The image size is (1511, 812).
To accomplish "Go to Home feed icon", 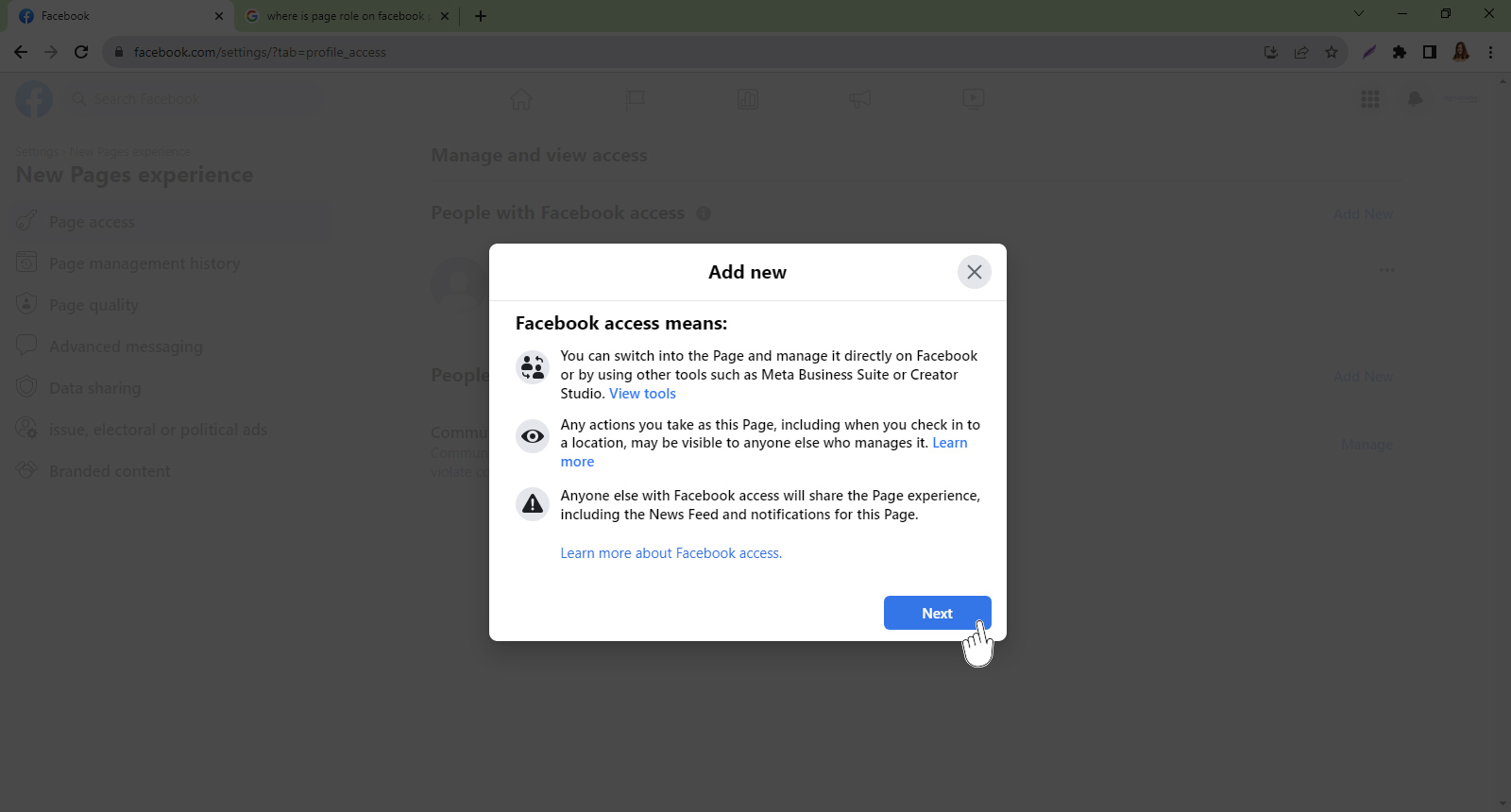I will 521,99.
